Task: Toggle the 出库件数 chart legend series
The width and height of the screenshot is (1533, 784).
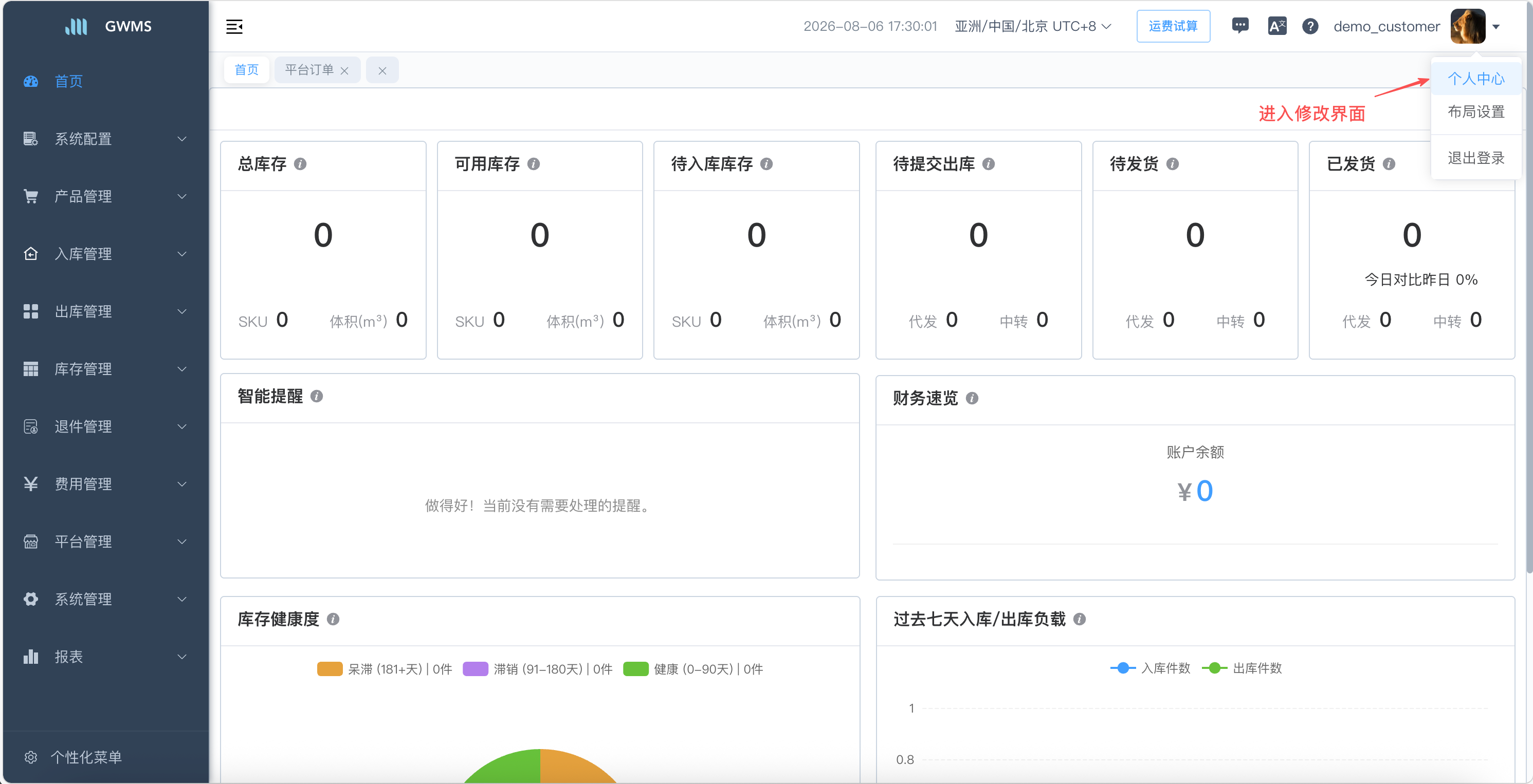Action: pyautogui.click(x=1242, y=668)
